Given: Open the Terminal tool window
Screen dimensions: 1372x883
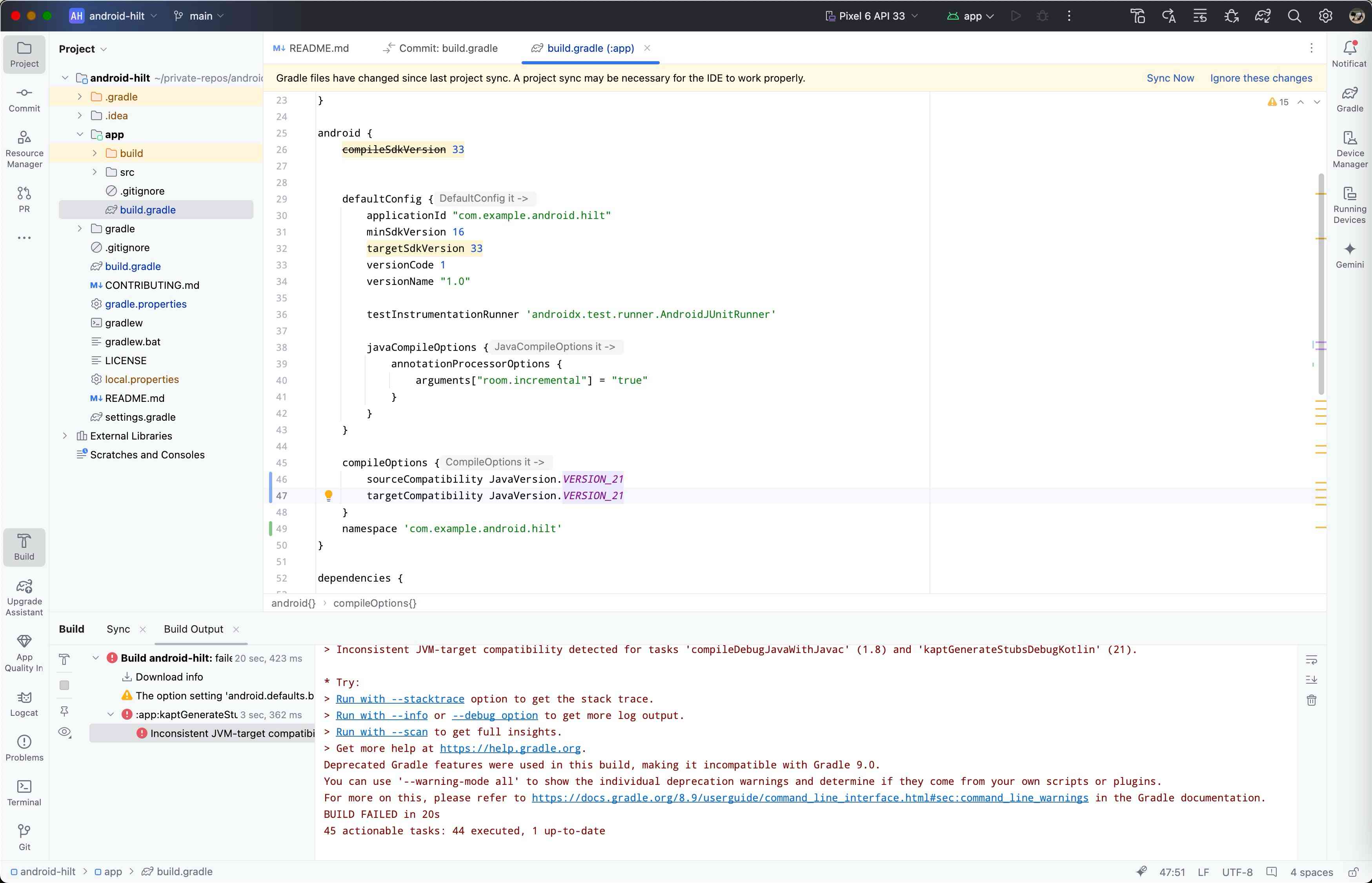Looking at the screenshot, I should [x=24, y=792].
